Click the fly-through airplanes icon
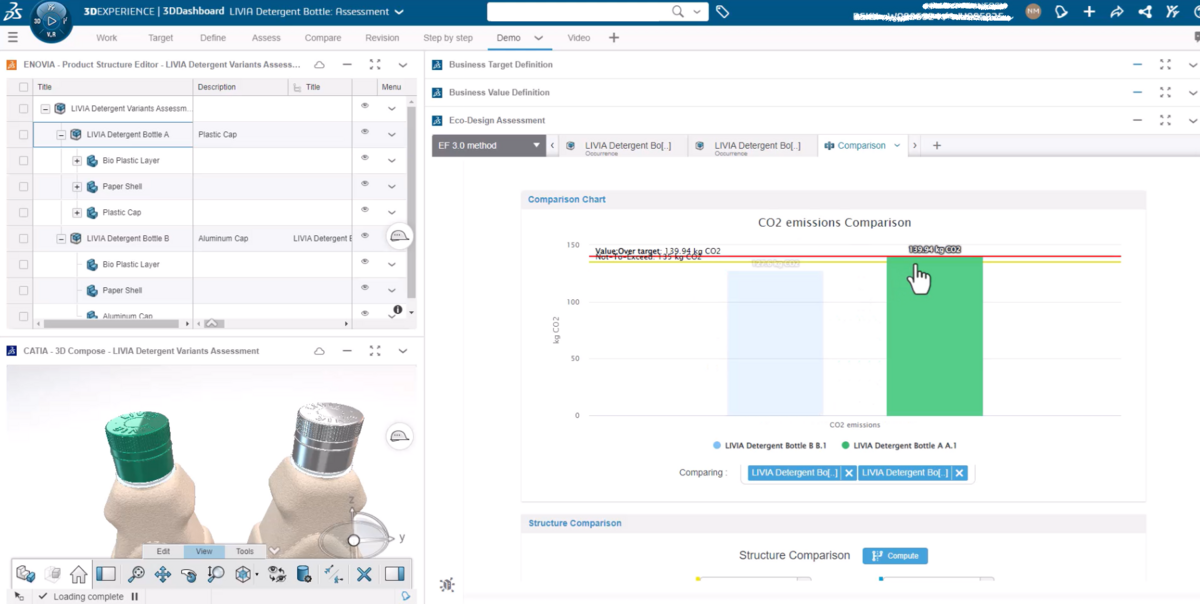The width and height of the screenshot is (1200, 604). coord(334,574)
